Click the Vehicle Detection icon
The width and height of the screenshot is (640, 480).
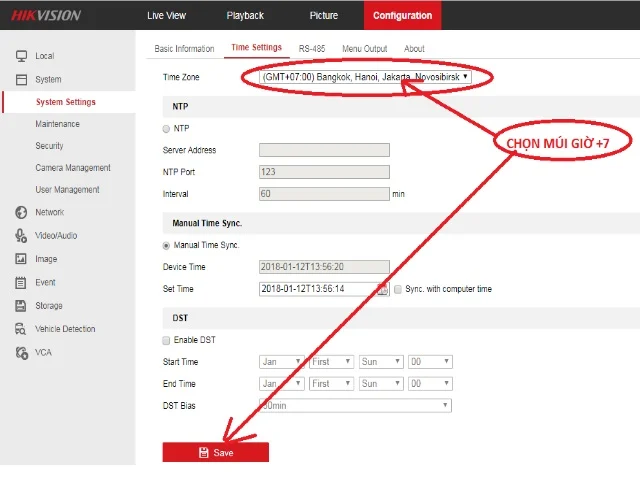20,329
